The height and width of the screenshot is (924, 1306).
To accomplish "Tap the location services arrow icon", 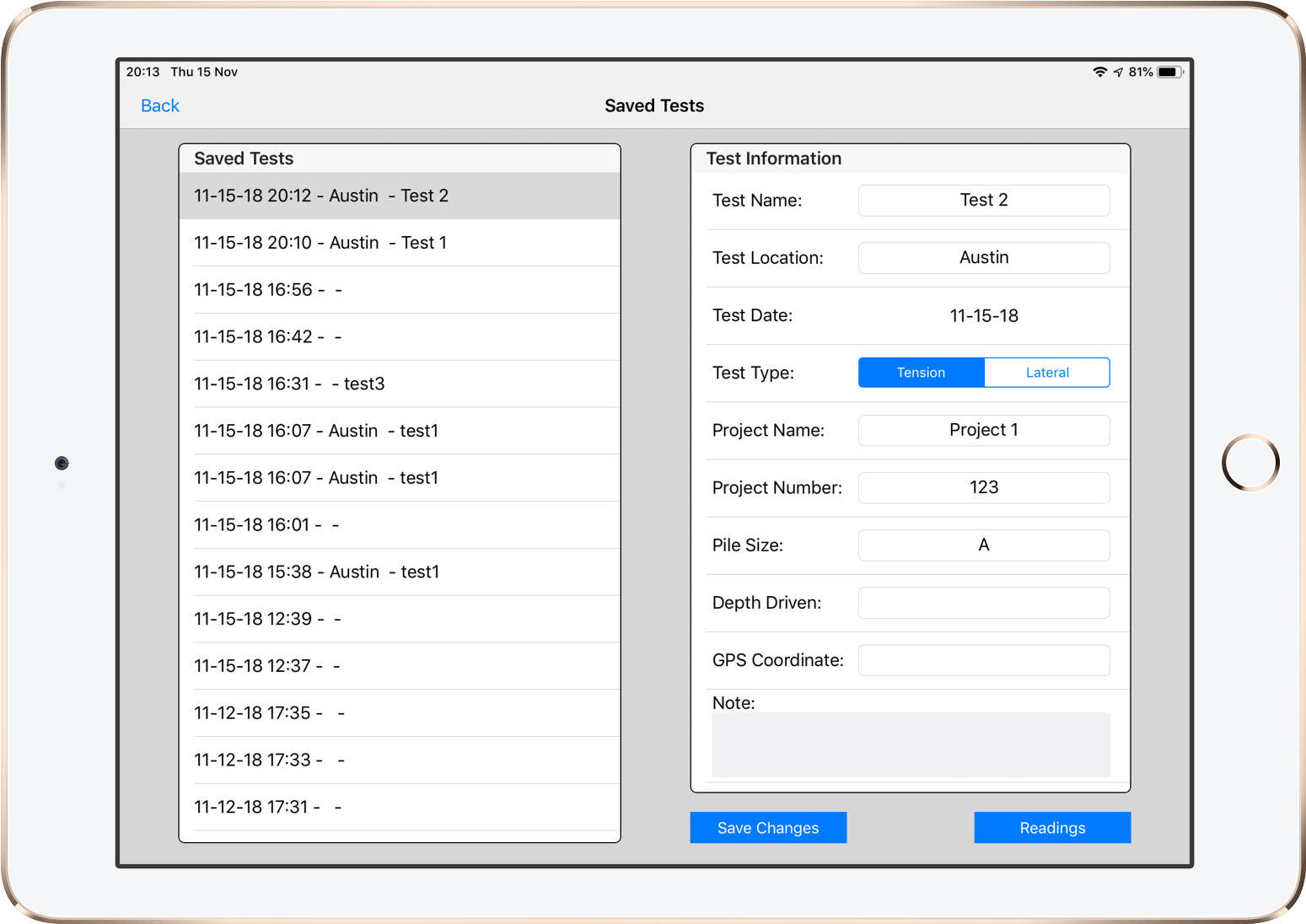I will [1118, 73].
